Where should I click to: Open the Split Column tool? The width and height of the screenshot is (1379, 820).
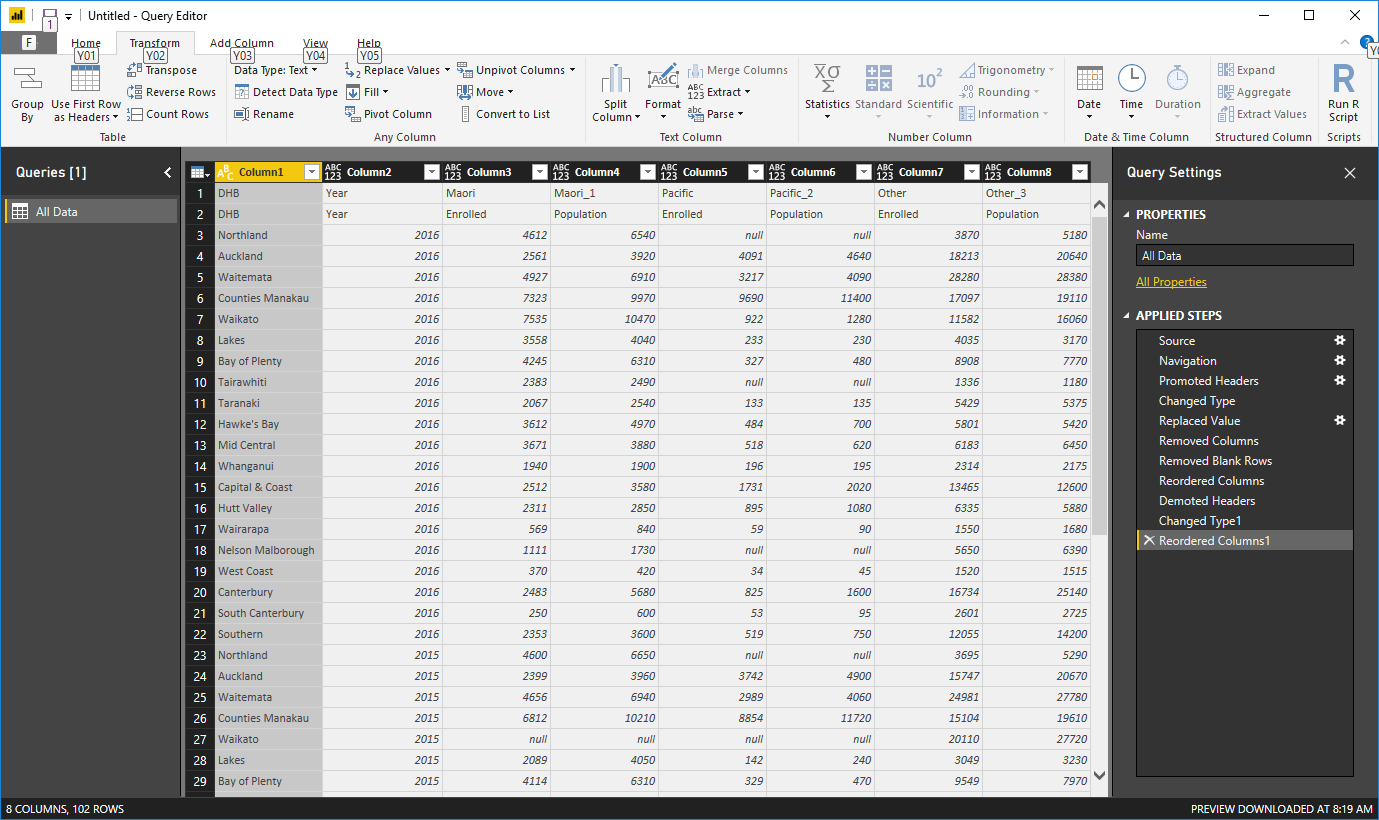tap(616, 94)
